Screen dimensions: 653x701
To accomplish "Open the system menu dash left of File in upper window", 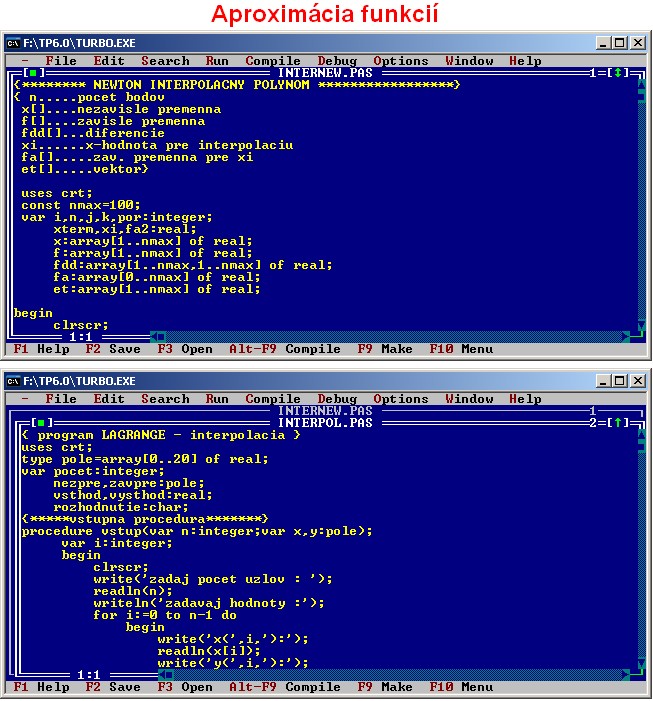I will tap(25, 61).
